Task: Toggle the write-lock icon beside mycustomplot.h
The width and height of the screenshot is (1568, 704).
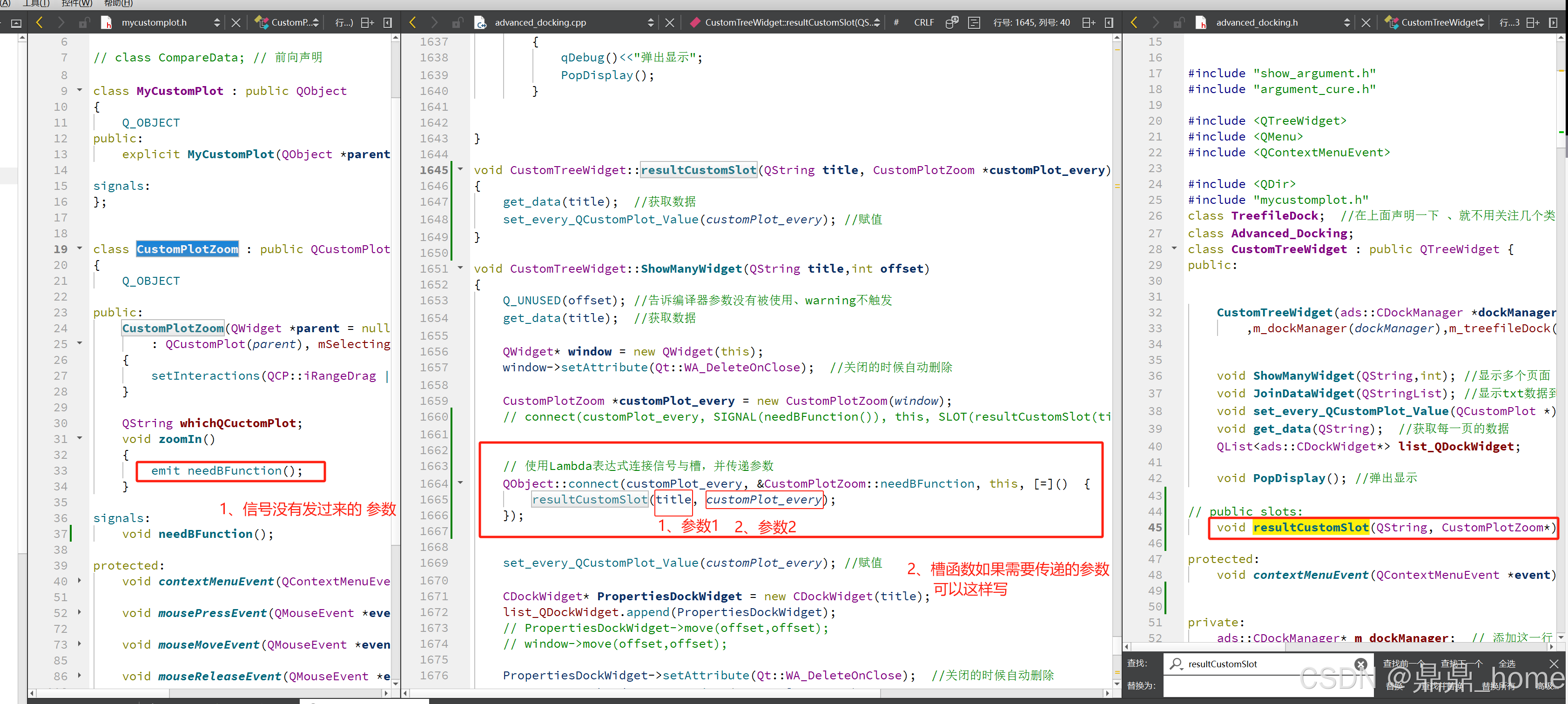Action: click(84, 22)
